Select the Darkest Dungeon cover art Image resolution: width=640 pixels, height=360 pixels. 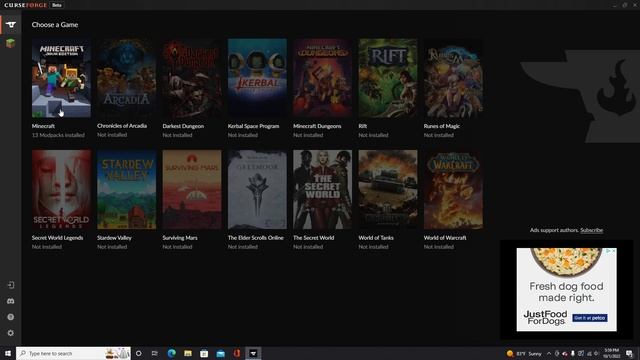point(192,78)
